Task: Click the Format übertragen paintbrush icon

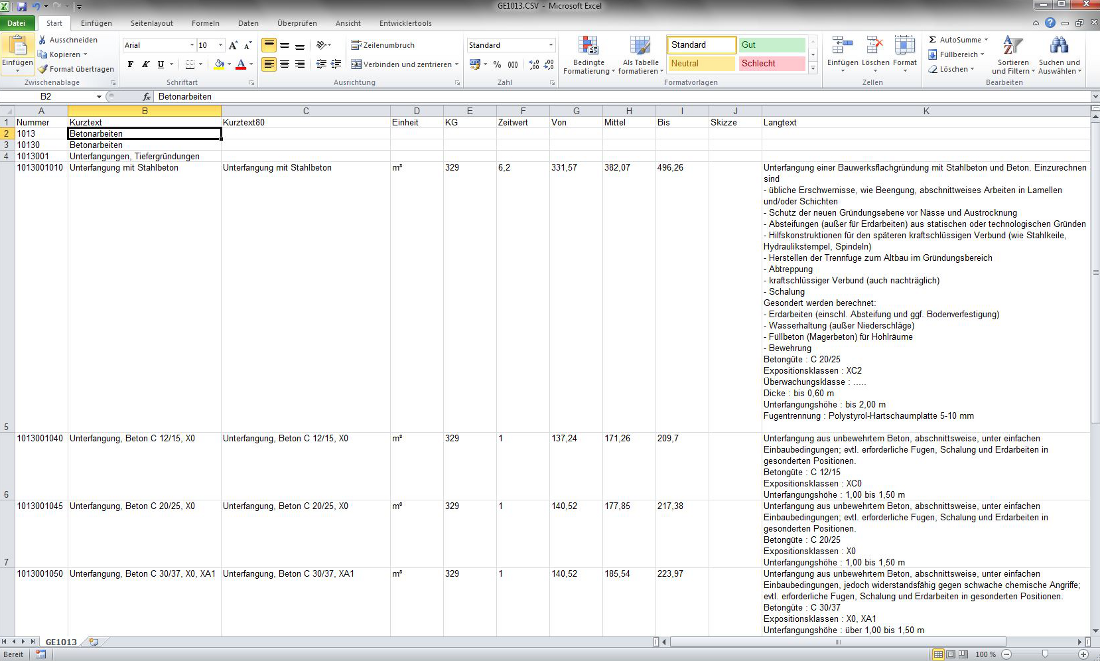Action: click(42, 69)
